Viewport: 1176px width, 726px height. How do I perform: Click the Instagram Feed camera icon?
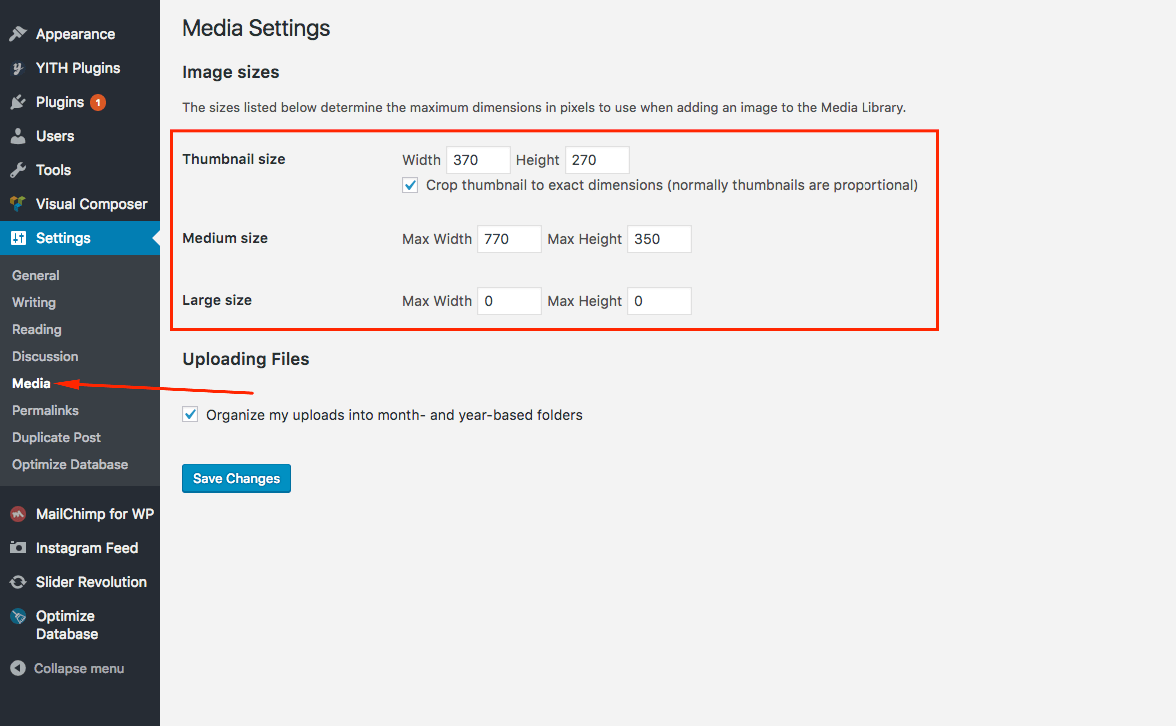pyautogui.click(x=18, y=548)
